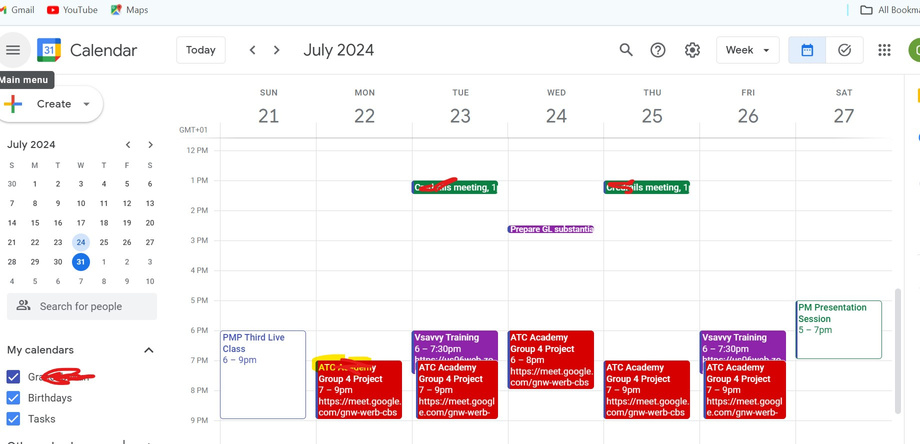920x444 pixels.
Task: Go to next week arrow
Action: (x=276, y=50)
